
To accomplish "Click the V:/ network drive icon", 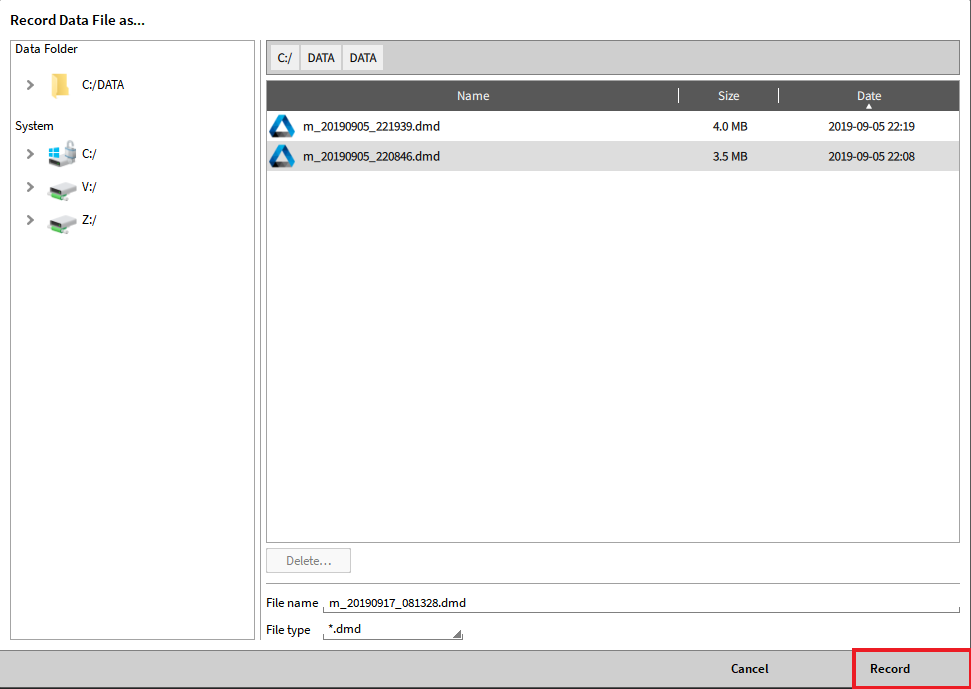I will click(x=62, y=188).
